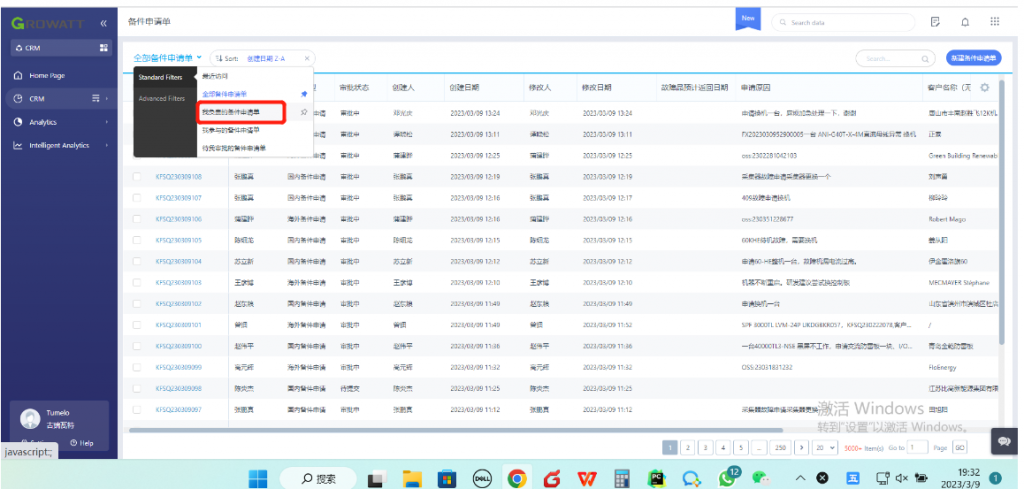The width and height of the screenshot is (1024, 489).
Task: Focus the Search data field
Action: click(843, 22)
